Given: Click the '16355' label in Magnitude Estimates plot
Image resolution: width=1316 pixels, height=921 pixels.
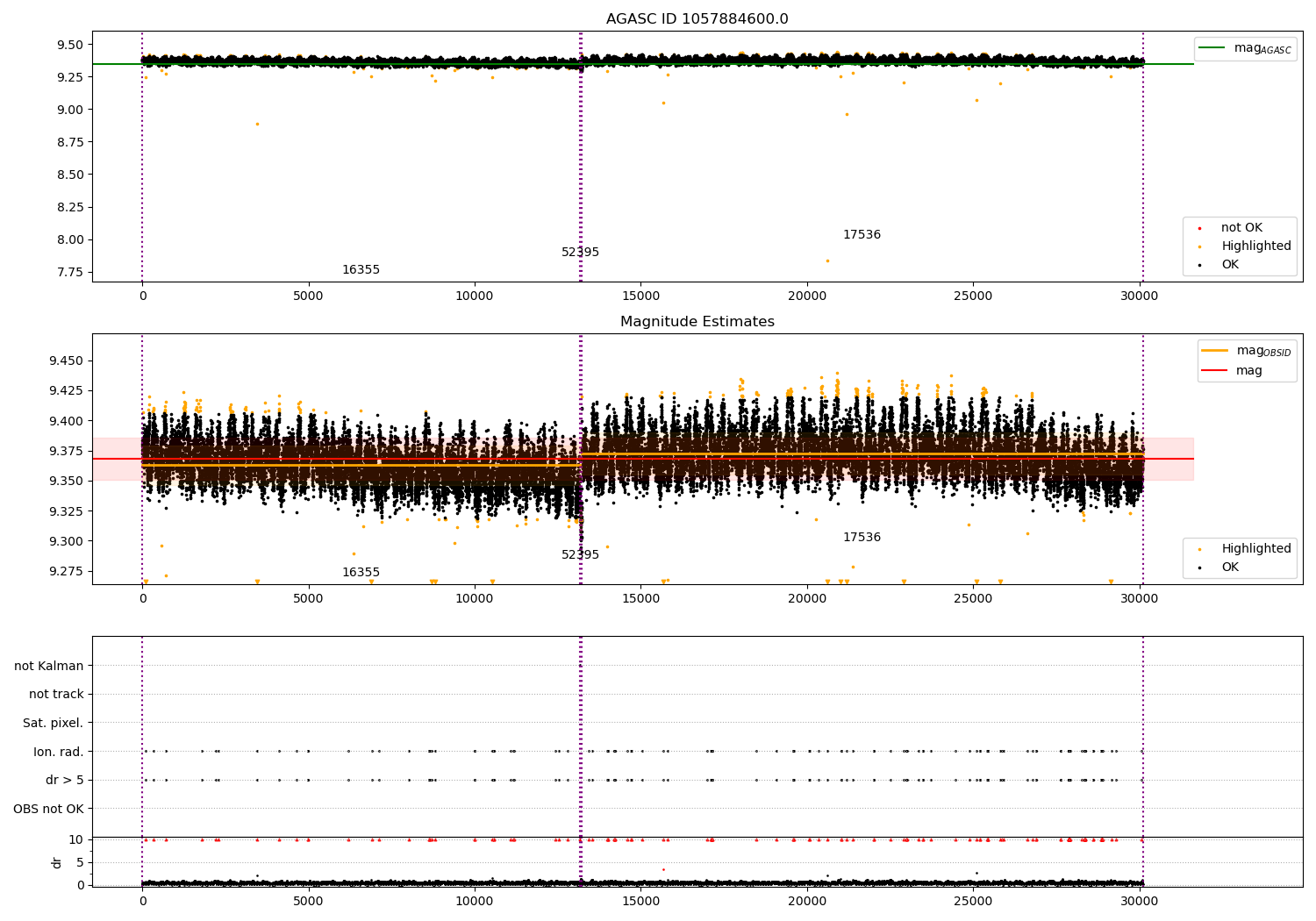Looking at the screenshot, I should pyautogui.click(x=361, y=573).
